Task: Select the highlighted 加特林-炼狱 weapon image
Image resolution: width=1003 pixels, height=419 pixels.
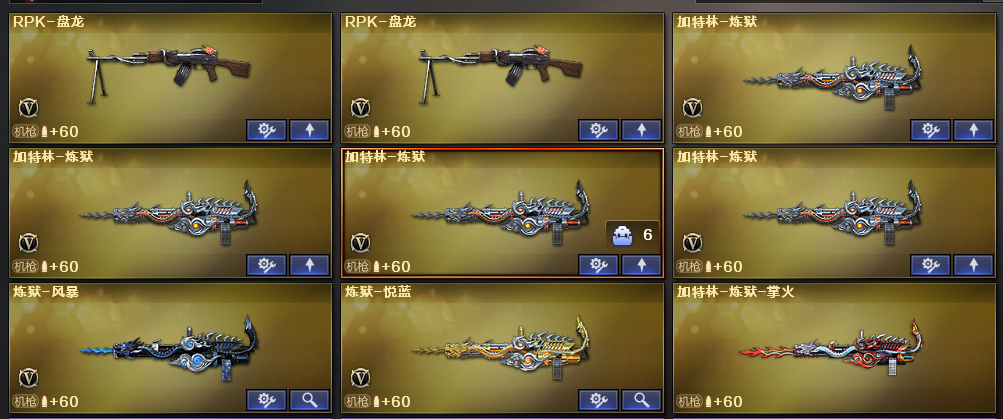Action: (502, 211)
